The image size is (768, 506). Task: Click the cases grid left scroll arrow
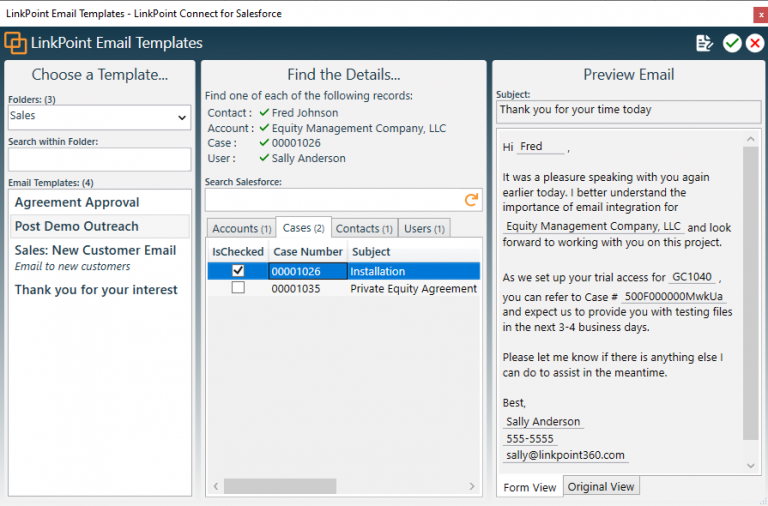point(216,486)
